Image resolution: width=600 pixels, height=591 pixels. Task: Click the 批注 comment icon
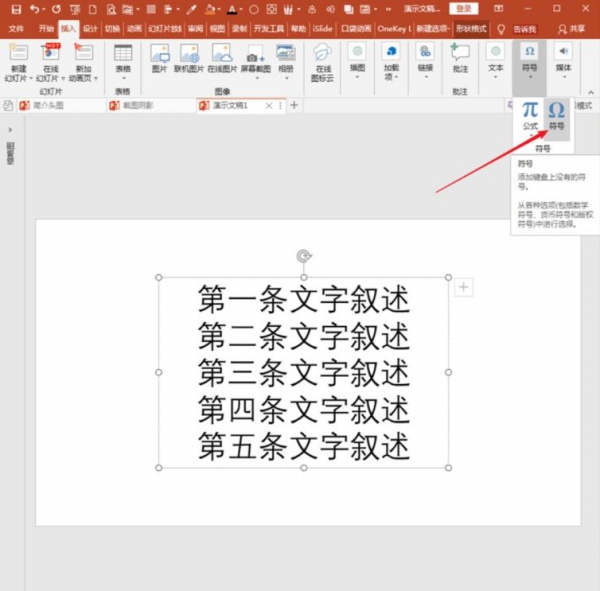tap(460, 52)
